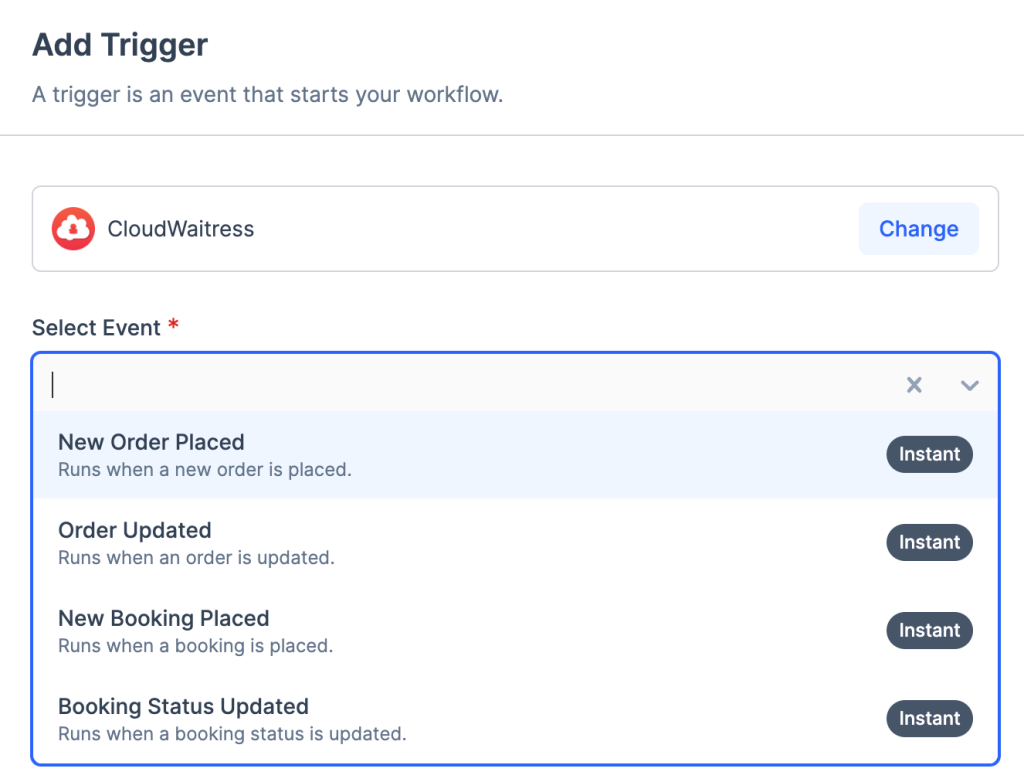Click the CloudWaitress app name text
Image resolution: width=1024 pixels, height=782 pixels.
[181, 229]
